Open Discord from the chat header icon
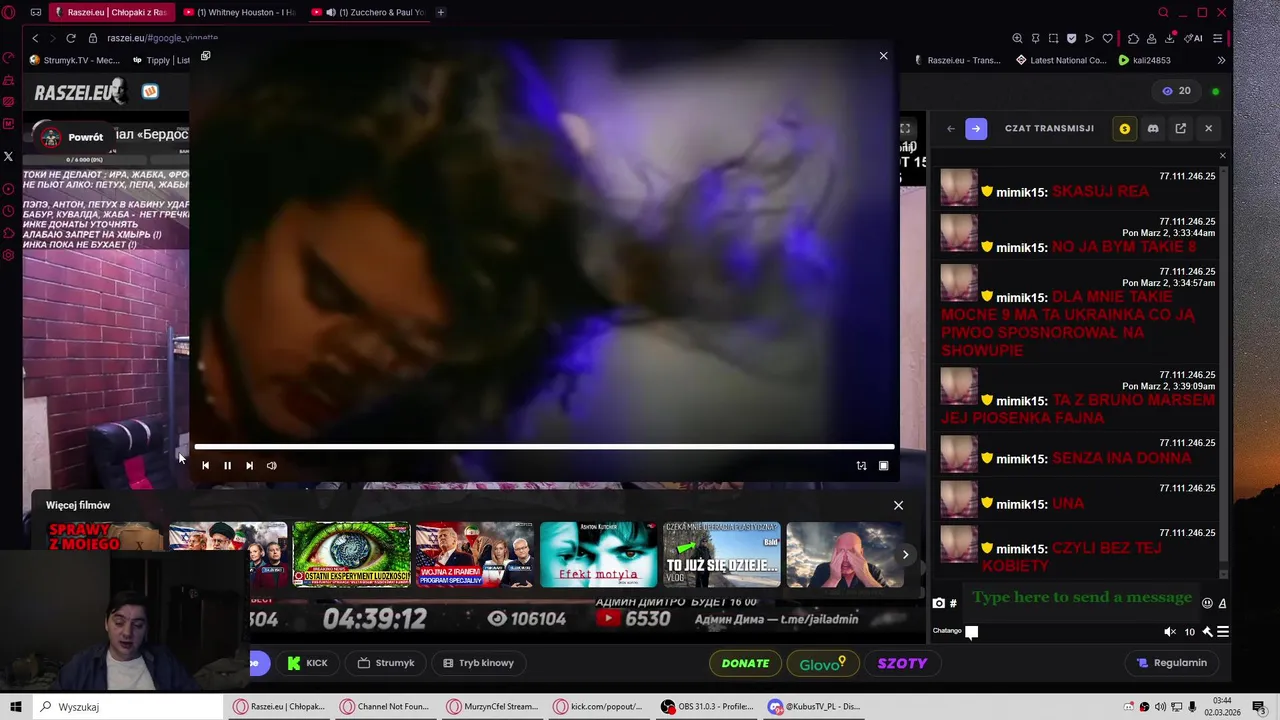The height and width of the screenshot is (720, 1280). click(x=1153, y=128)
